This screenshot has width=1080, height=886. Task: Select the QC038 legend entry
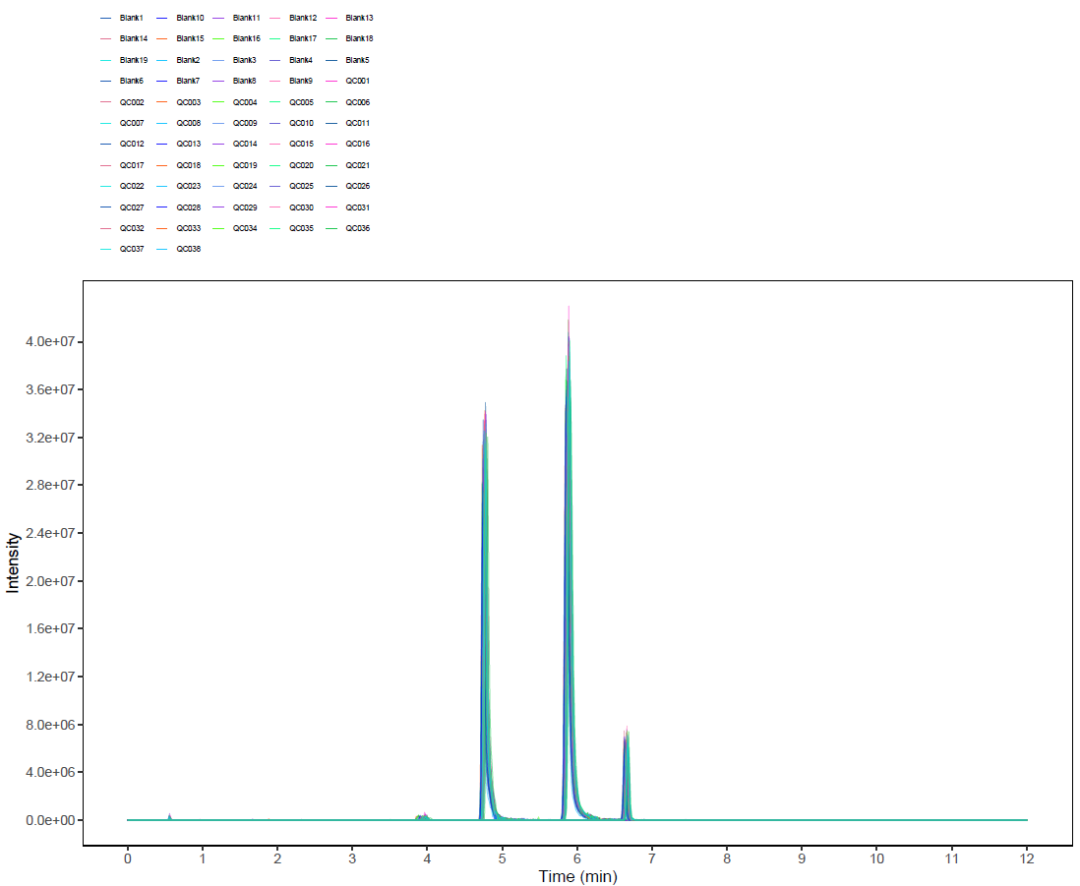tap(188, 249)
